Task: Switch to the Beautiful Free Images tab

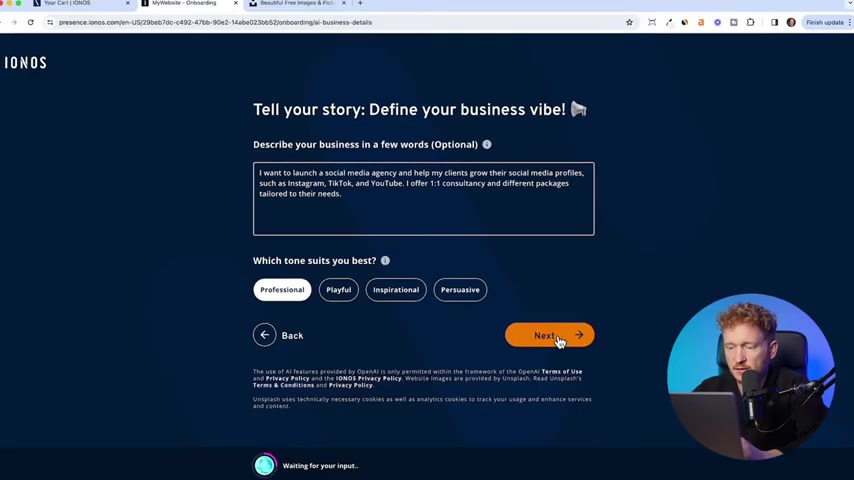Action: point(295,4)
